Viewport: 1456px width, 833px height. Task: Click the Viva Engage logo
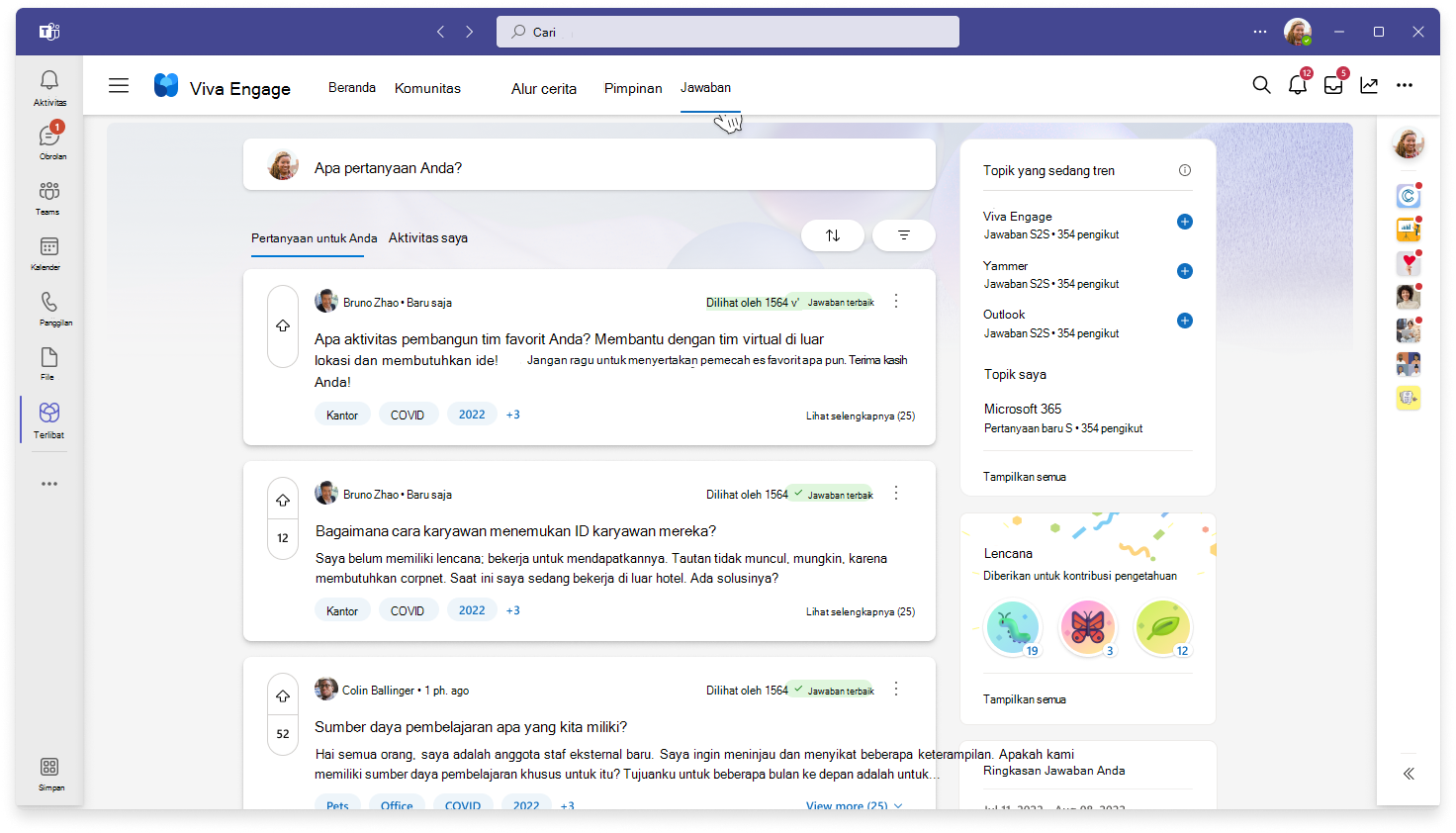166,86
